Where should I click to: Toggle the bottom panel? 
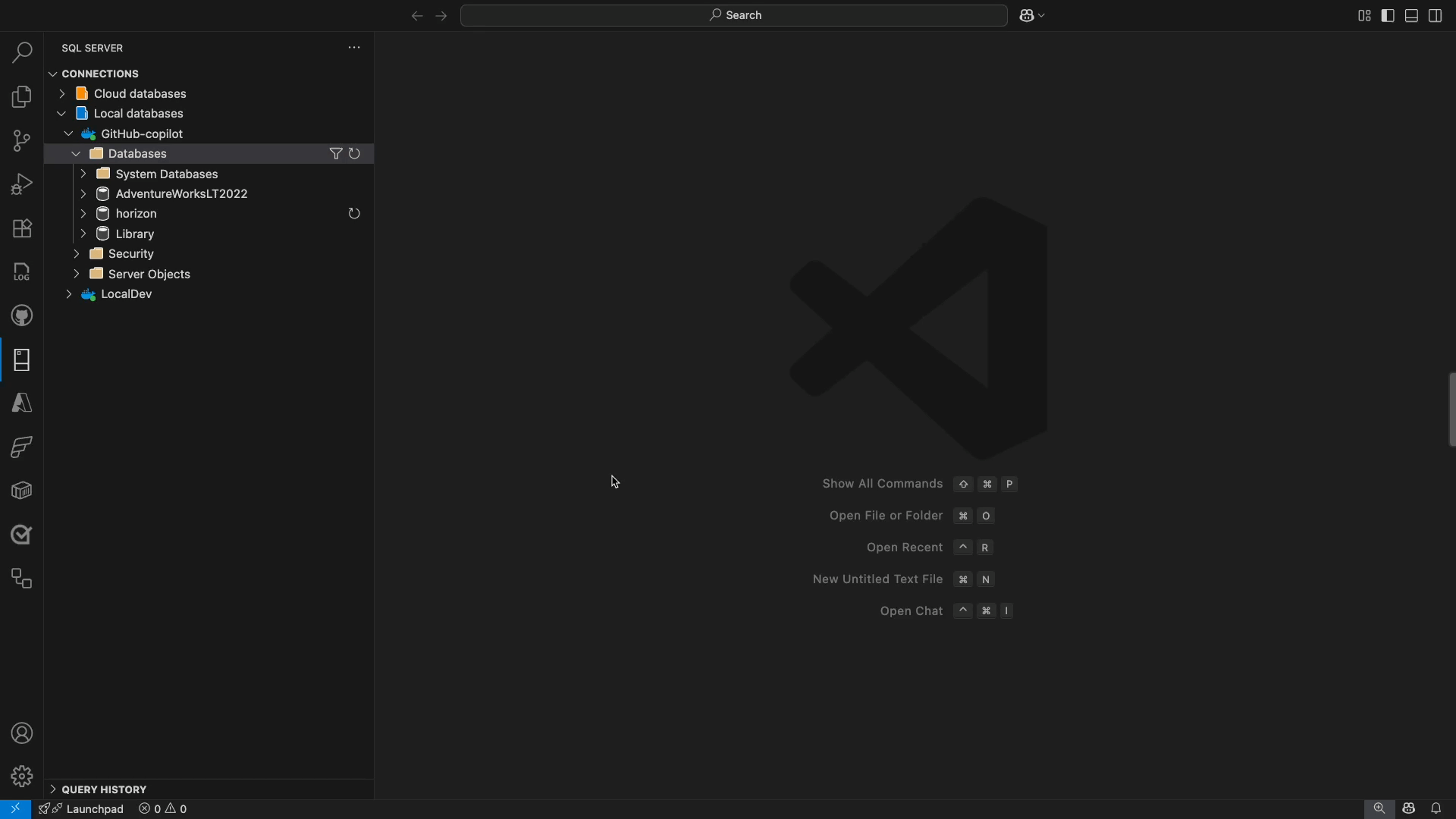(x=1411, y=15)
